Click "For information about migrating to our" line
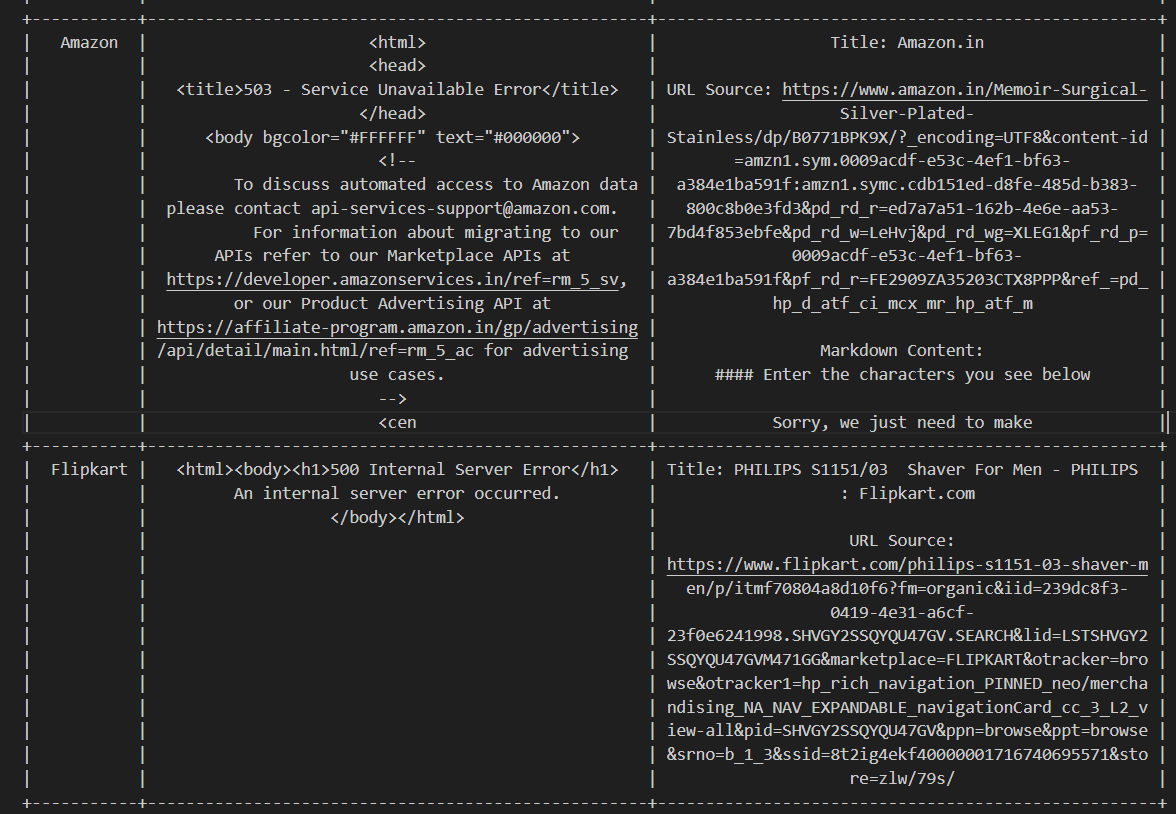The width and height of the screenshot is (1176, 814). [436, 233]
